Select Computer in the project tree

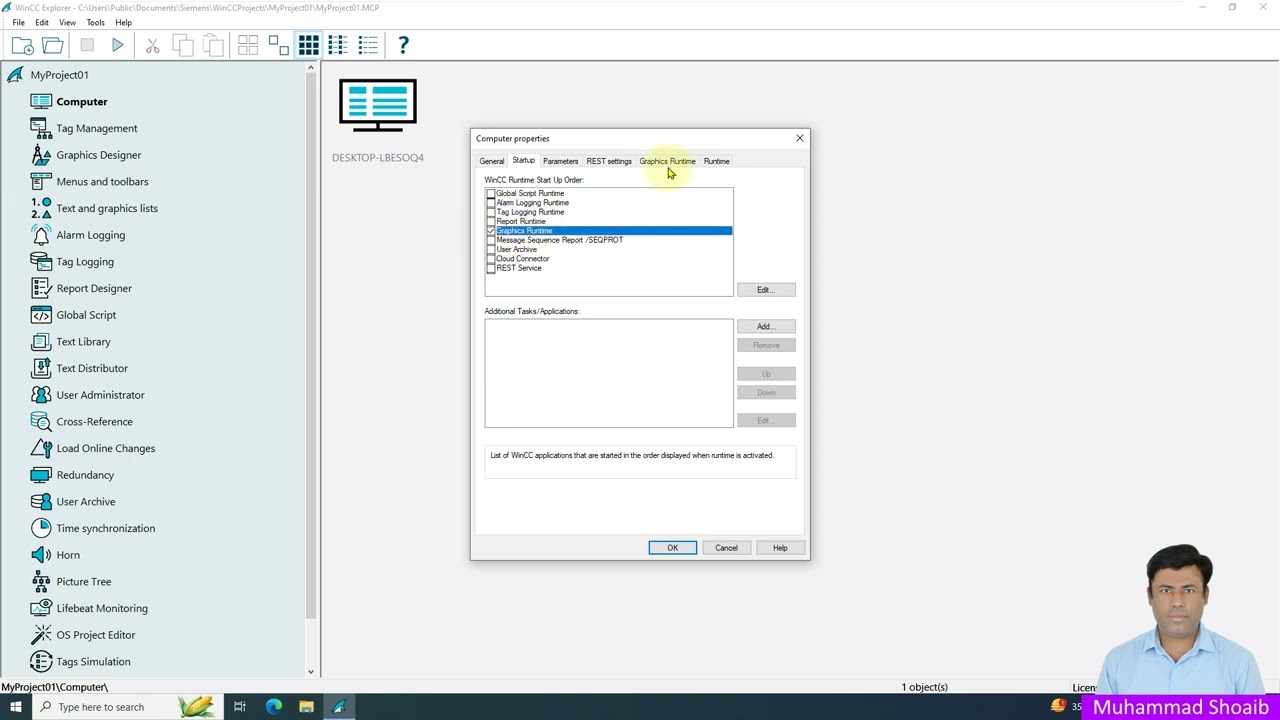pyautogui.click(x=82, y=101)
